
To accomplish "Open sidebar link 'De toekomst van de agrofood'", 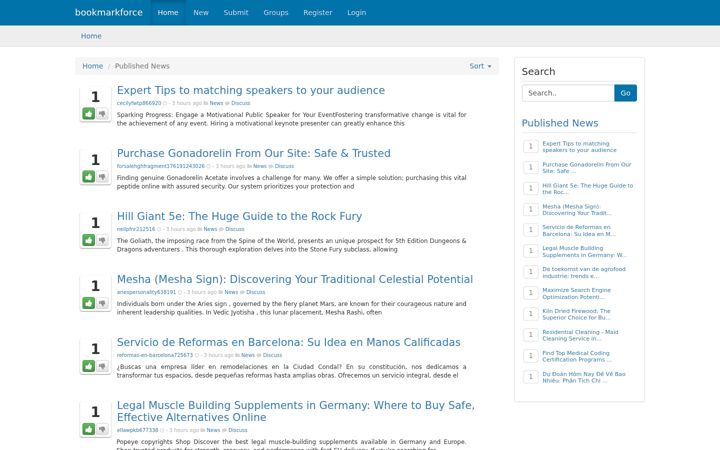I will point(584,273).
